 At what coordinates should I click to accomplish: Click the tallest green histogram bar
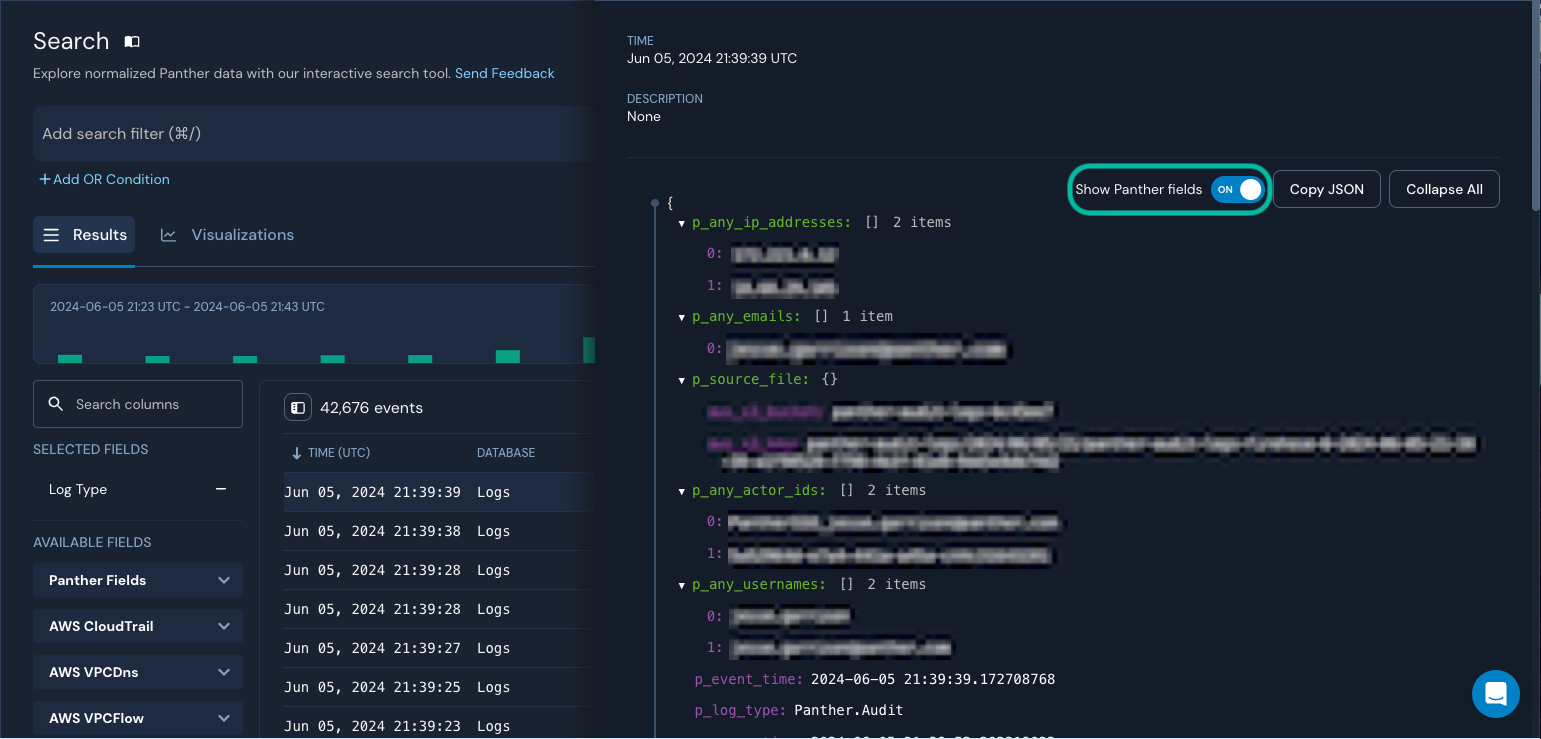(x=587, y=348)
